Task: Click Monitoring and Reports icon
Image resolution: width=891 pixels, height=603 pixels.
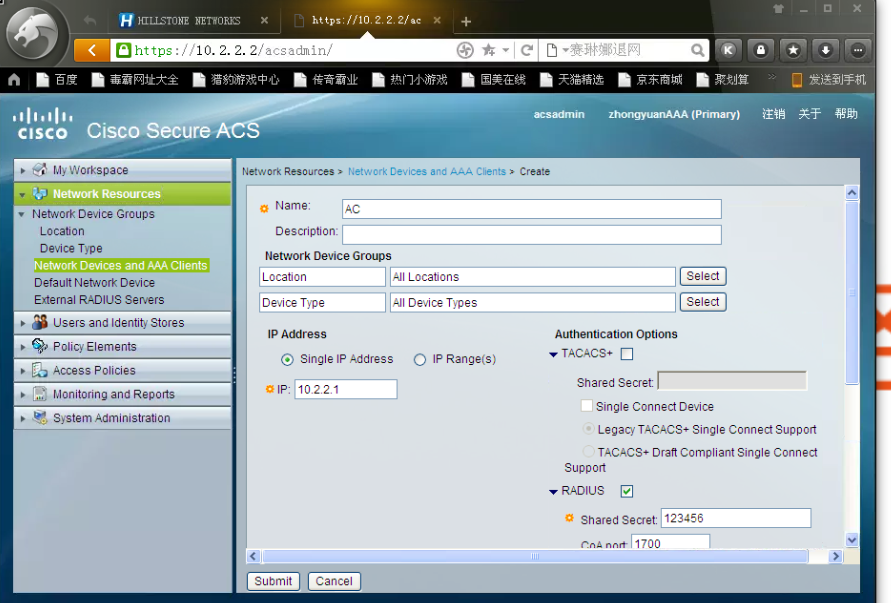Action: coord(40,393)
